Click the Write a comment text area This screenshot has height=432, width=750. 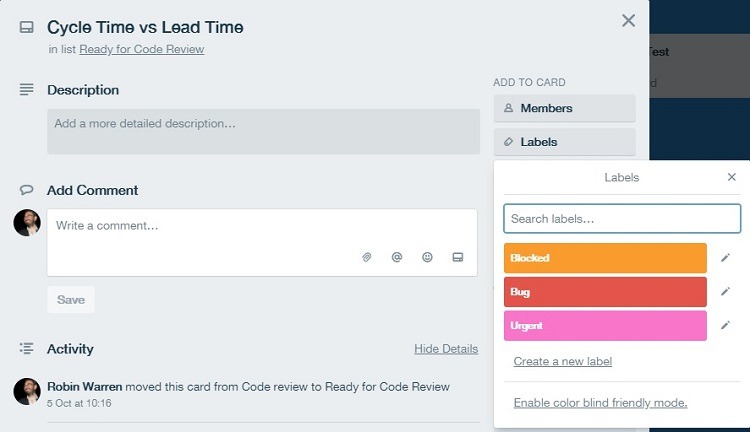(x=262, y=242)
